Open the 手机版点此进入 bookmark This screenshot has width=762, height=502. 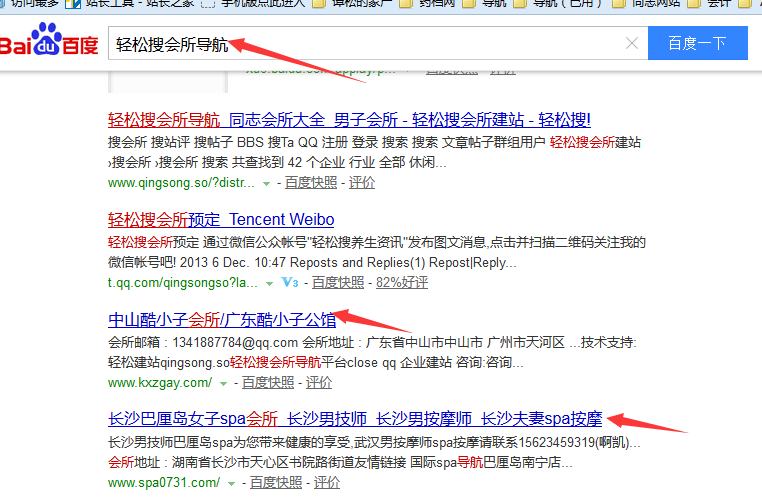(254, 3)
